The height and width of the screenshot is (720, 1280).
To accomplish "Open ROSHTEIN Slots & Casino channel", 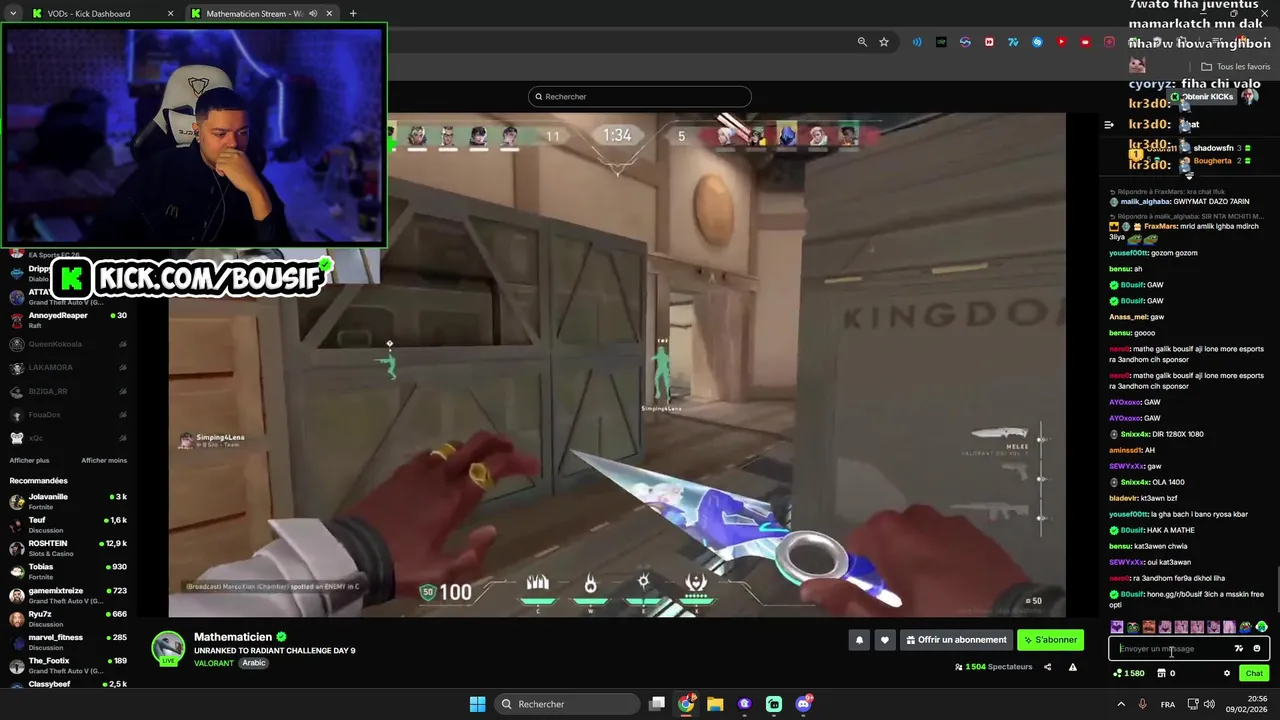I will (68, 548).
